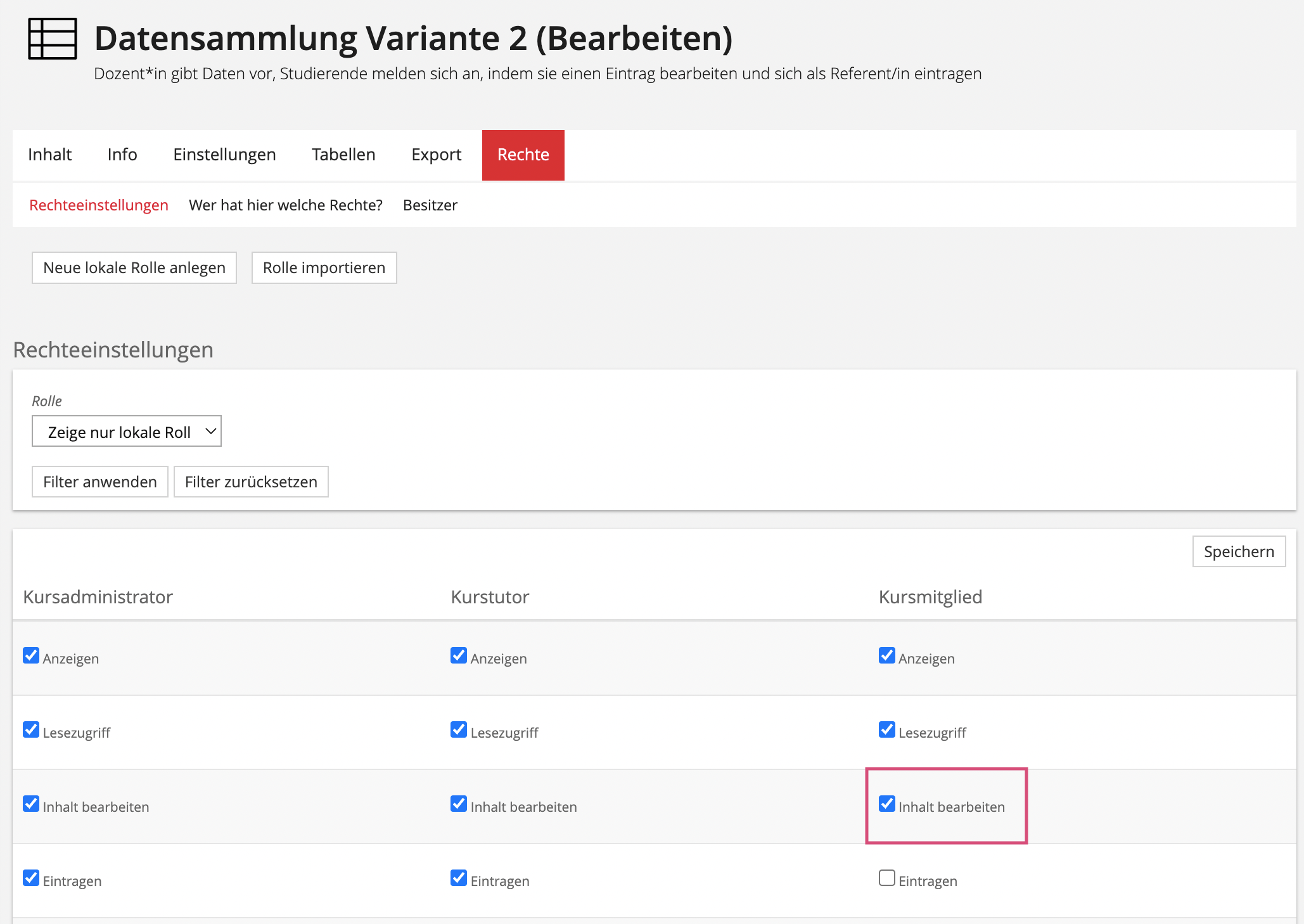Open the Rolle filter dropdown
This screenshot has height=924, width=1304.
pyautogui.click(x=127, y=432)
